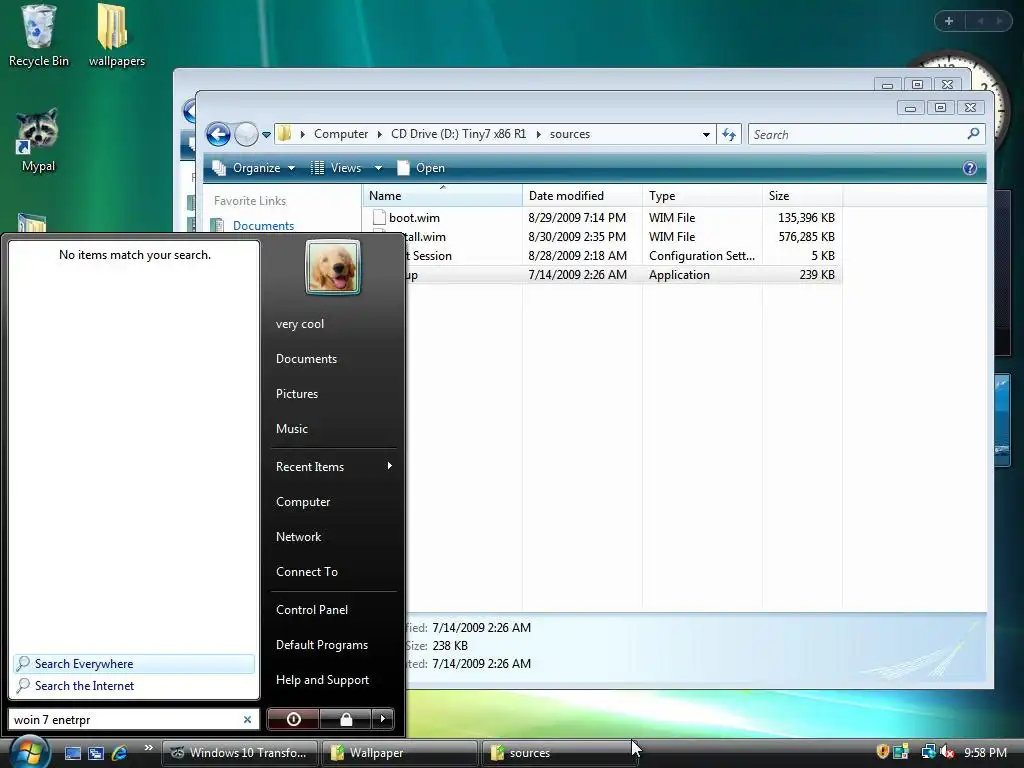Screen dimensions: 1024x768
Task: Select the Configuration Settings Session file row
Action: 624,255
